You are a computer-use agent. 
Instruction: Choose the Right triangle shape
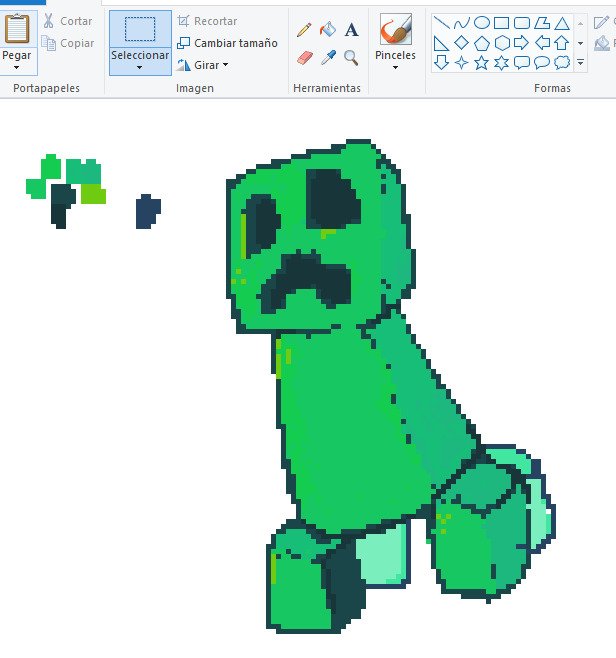441,43
